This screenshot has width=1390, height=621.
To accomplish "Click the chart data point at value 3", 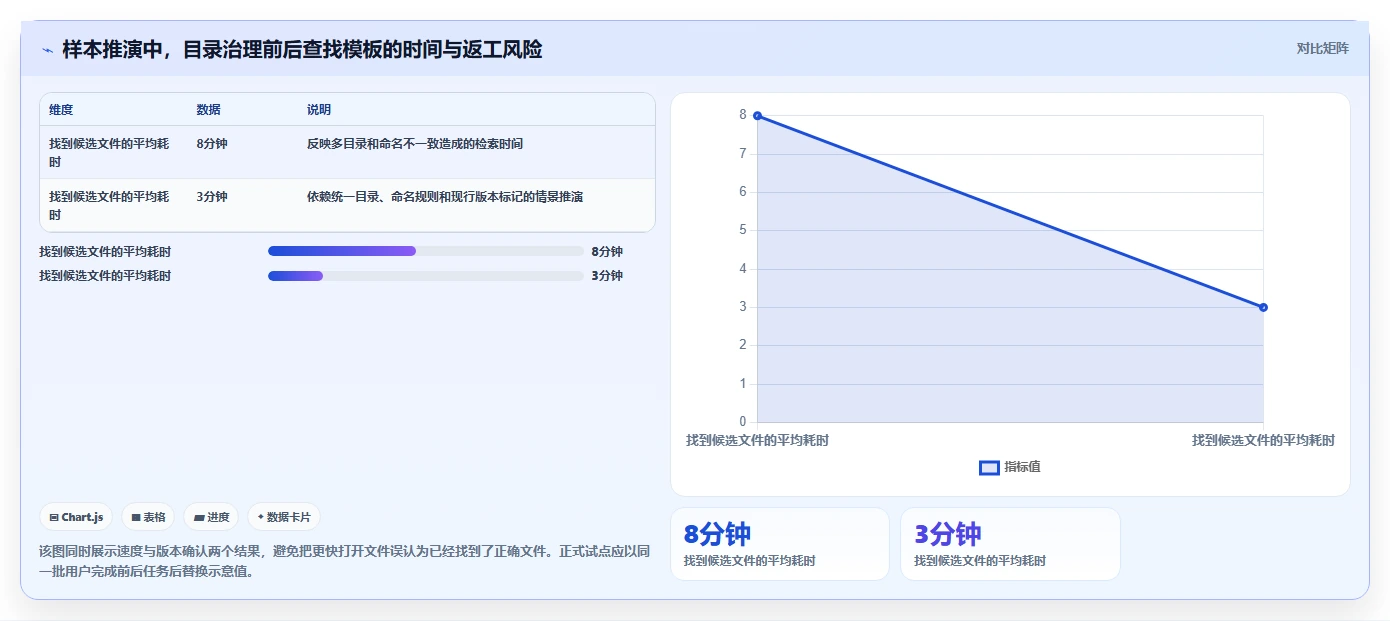I will coord(1263,307).
